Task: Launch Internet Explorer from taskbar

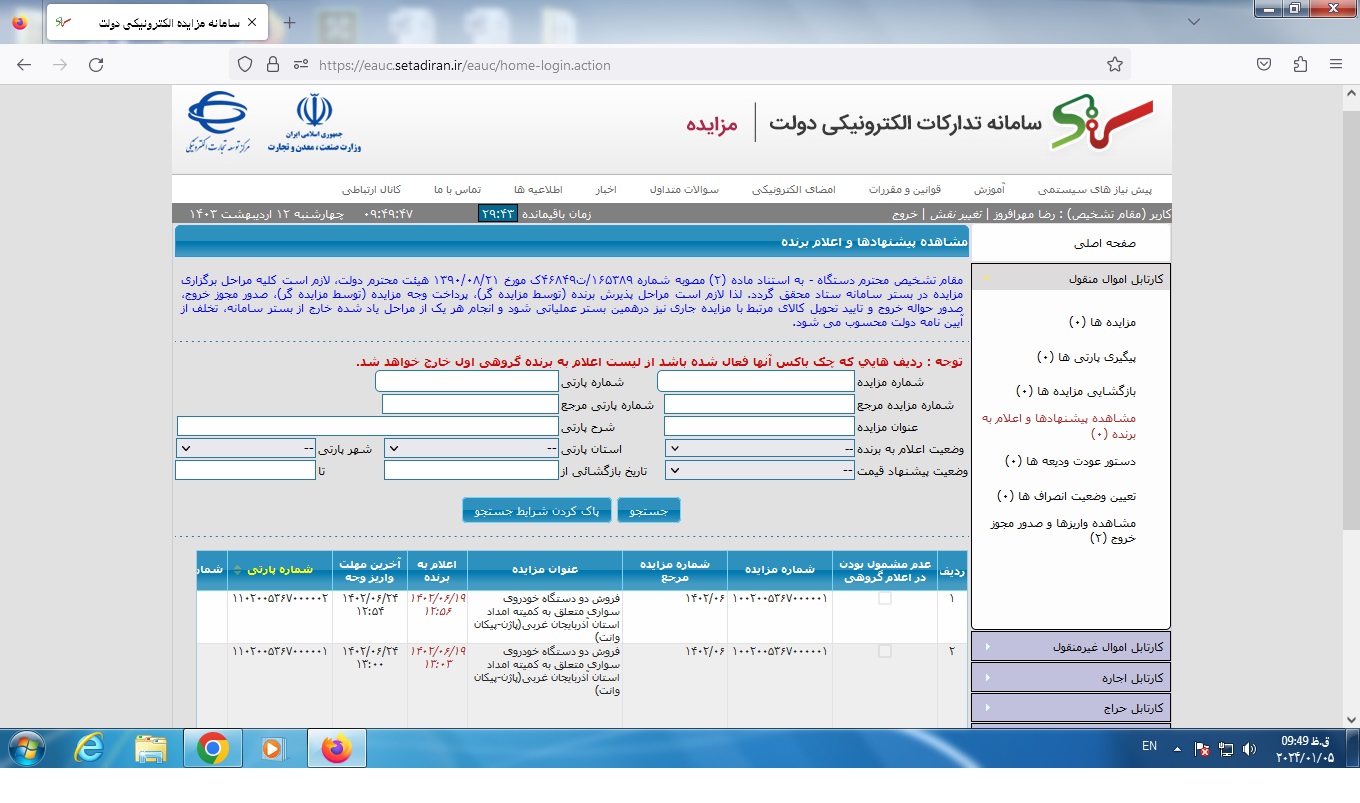Action: pyautogui.click(x=89, y=748)
